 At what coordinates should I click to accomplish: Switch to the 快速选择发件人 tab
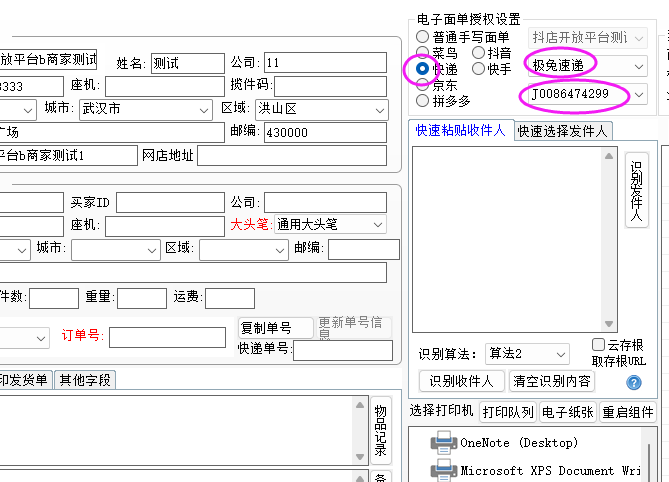point(562,131)
